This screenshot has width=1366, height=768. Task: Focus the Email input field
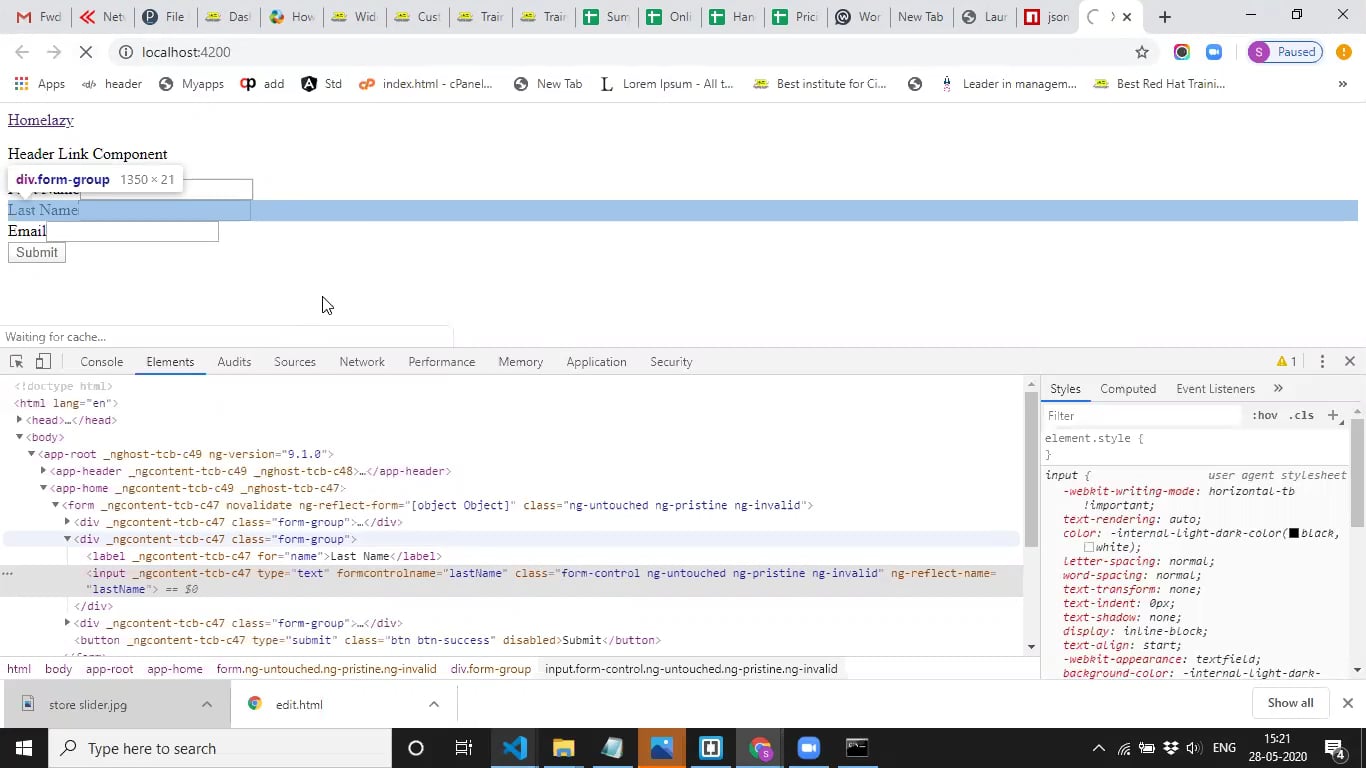[x=132, y=231]
